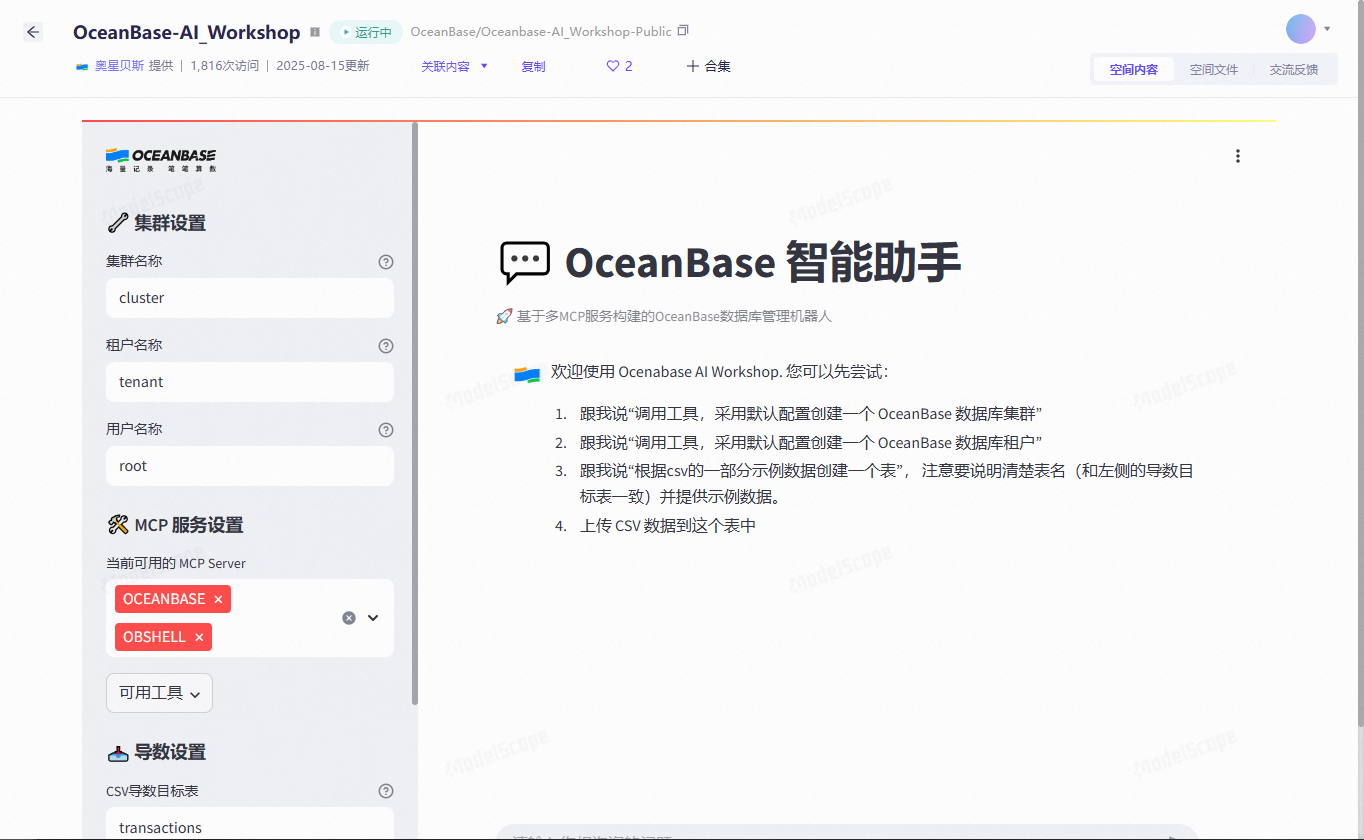Click the 复制 button to duplicate the space
The image size is (1364, 840).
click(x=533, y=65)
